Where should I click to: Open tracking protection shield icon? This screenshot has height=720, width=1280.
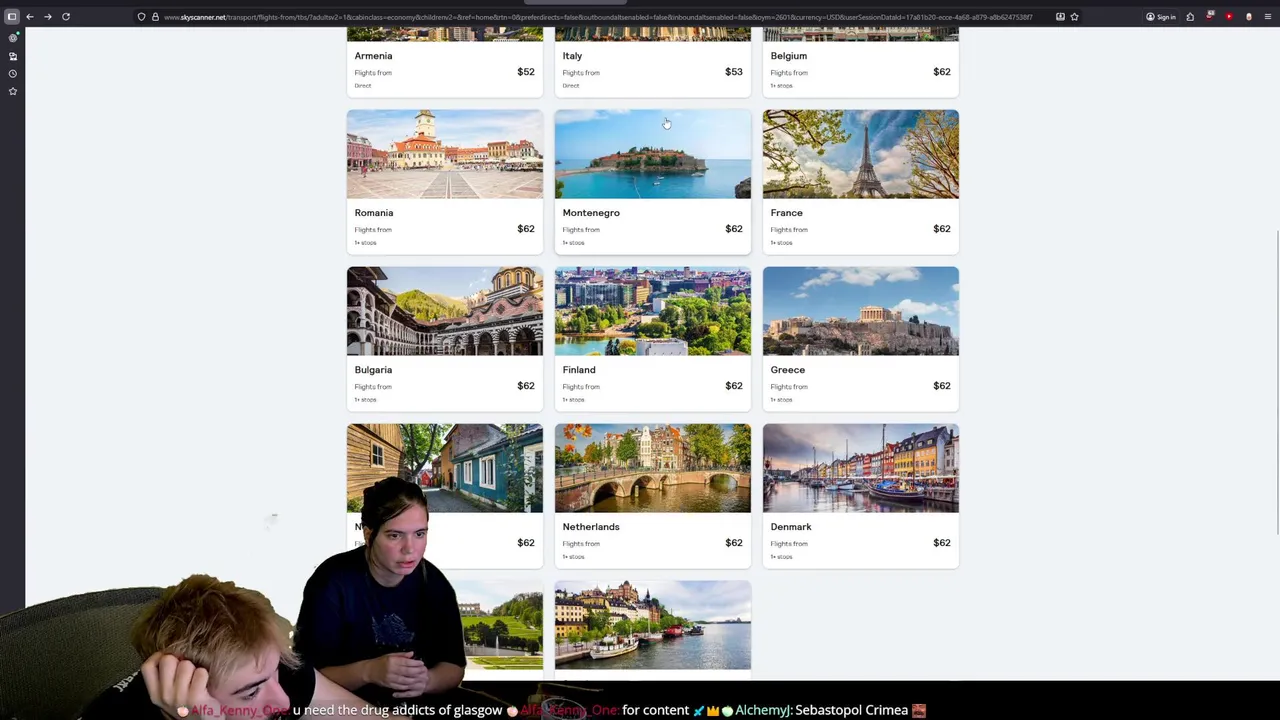coord(141,17)
